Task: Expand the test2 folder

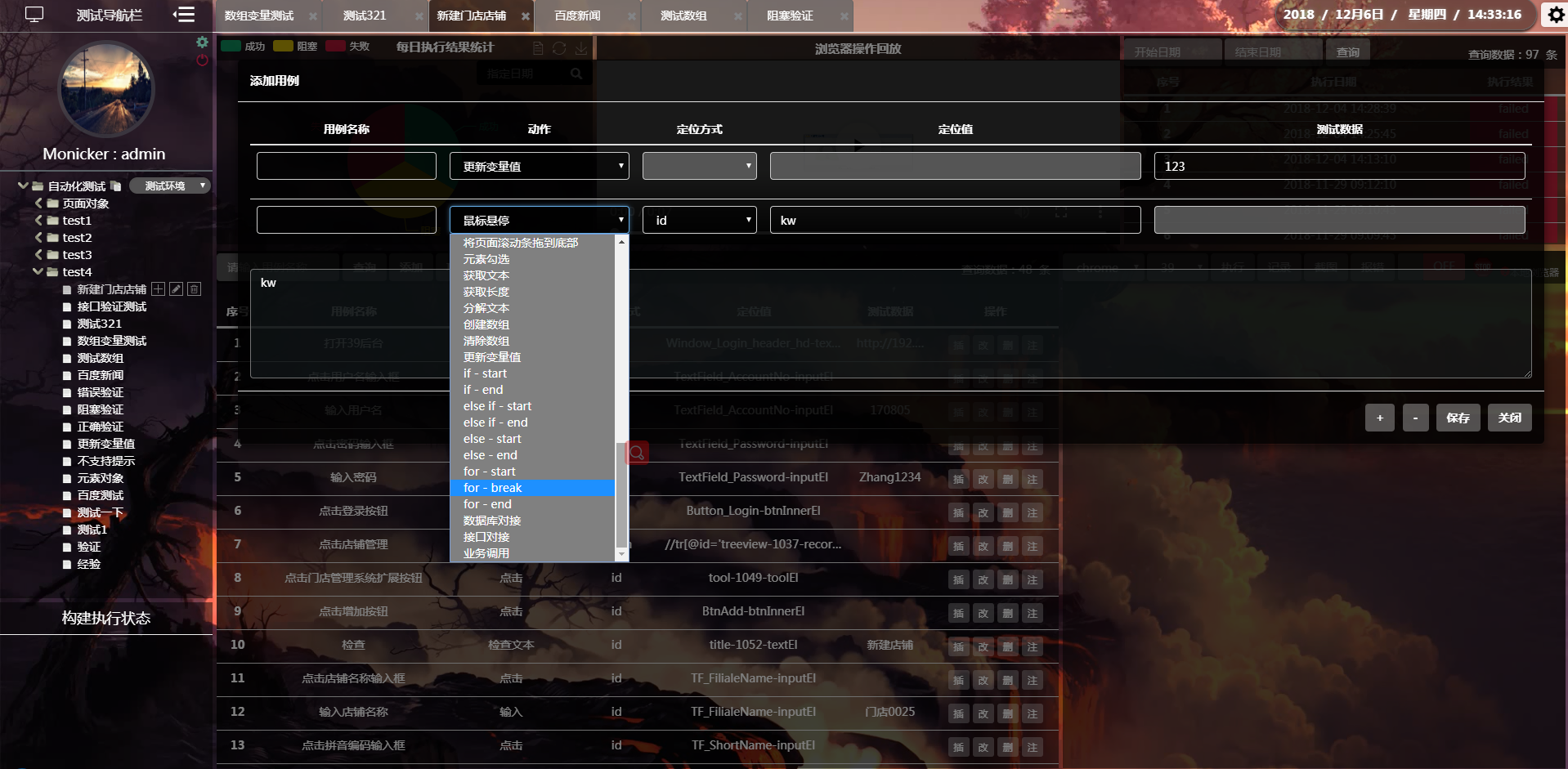Action: coord(38,238)
